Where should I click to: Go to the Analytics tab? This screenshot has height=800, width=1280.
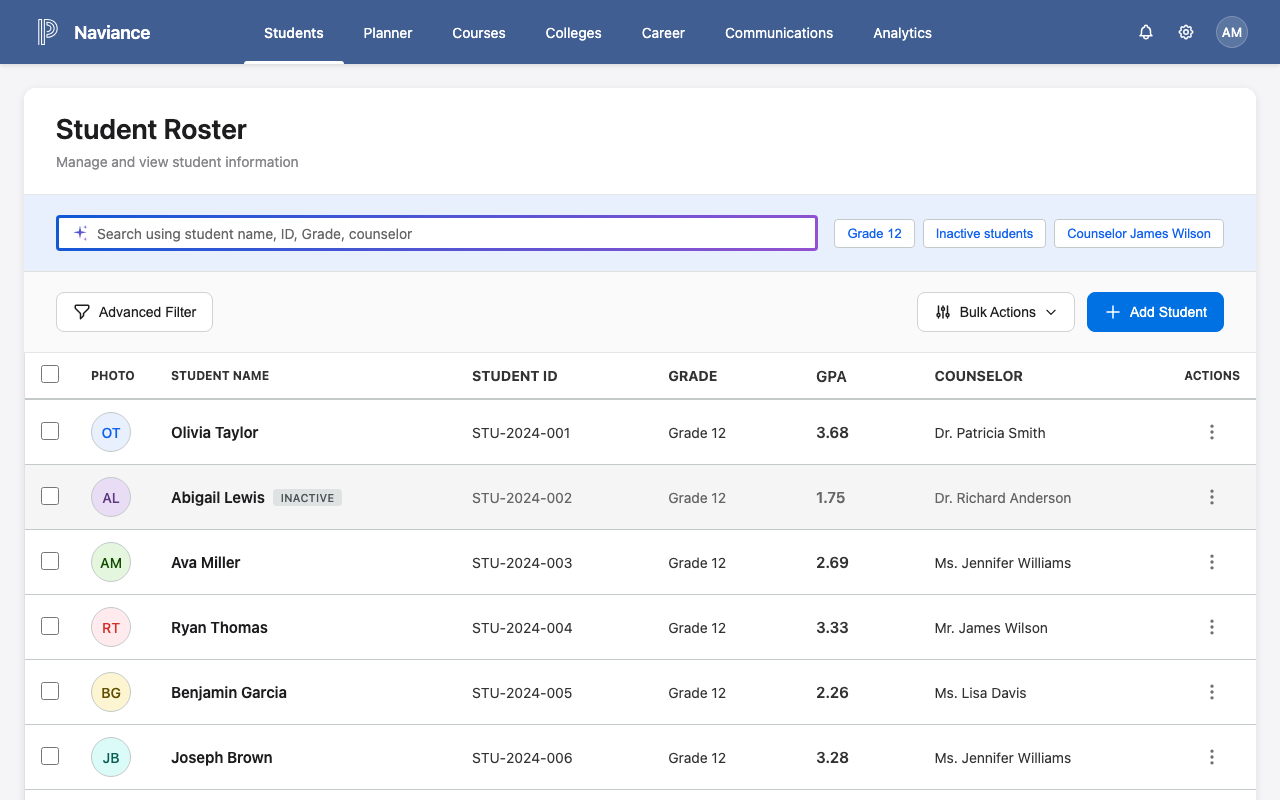(902, 33)
